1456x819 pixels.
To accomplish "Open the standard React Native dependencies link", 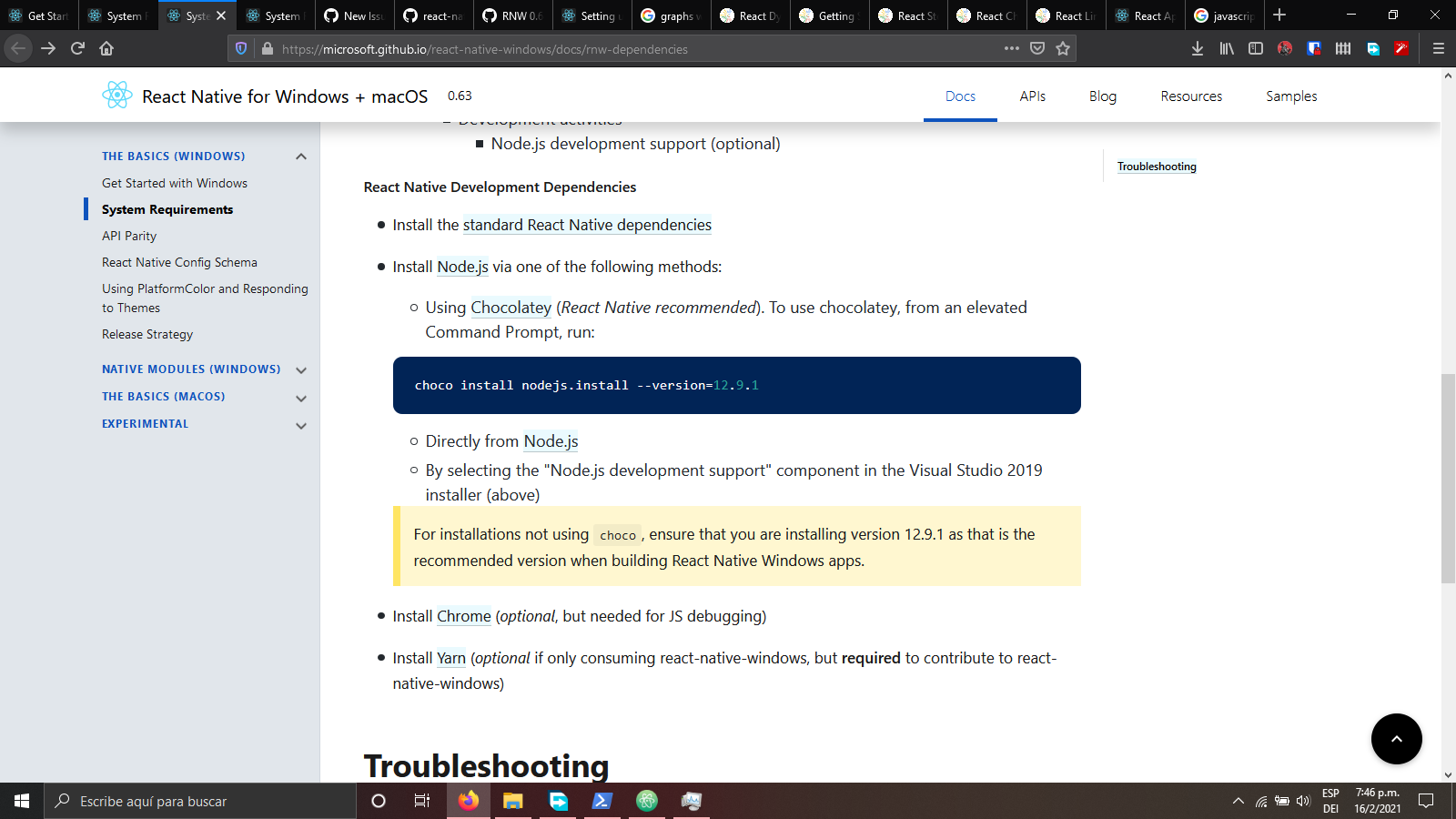I will click(587, 225).
